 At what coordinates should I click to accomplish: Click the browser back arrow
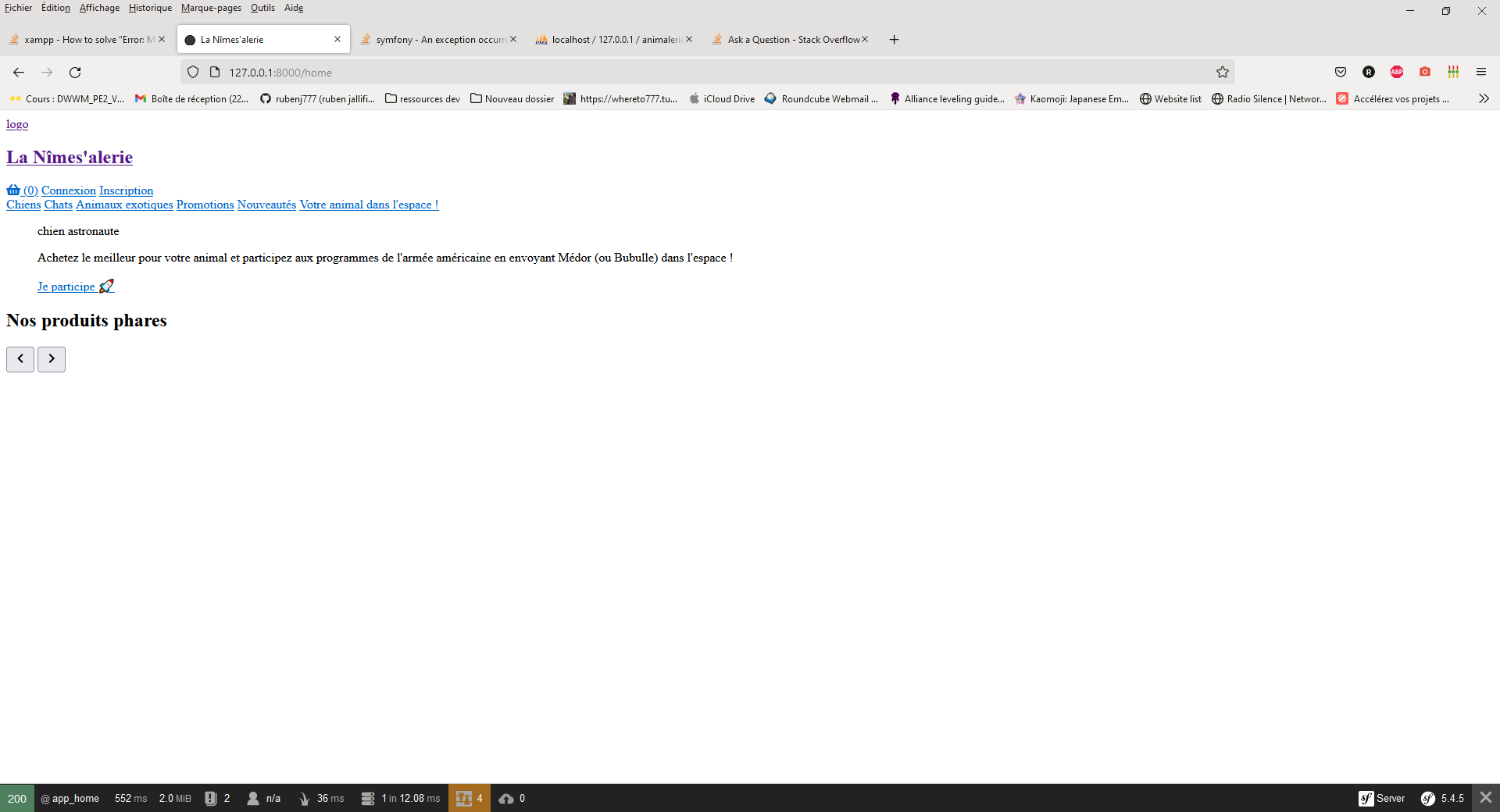pos(19,73)
